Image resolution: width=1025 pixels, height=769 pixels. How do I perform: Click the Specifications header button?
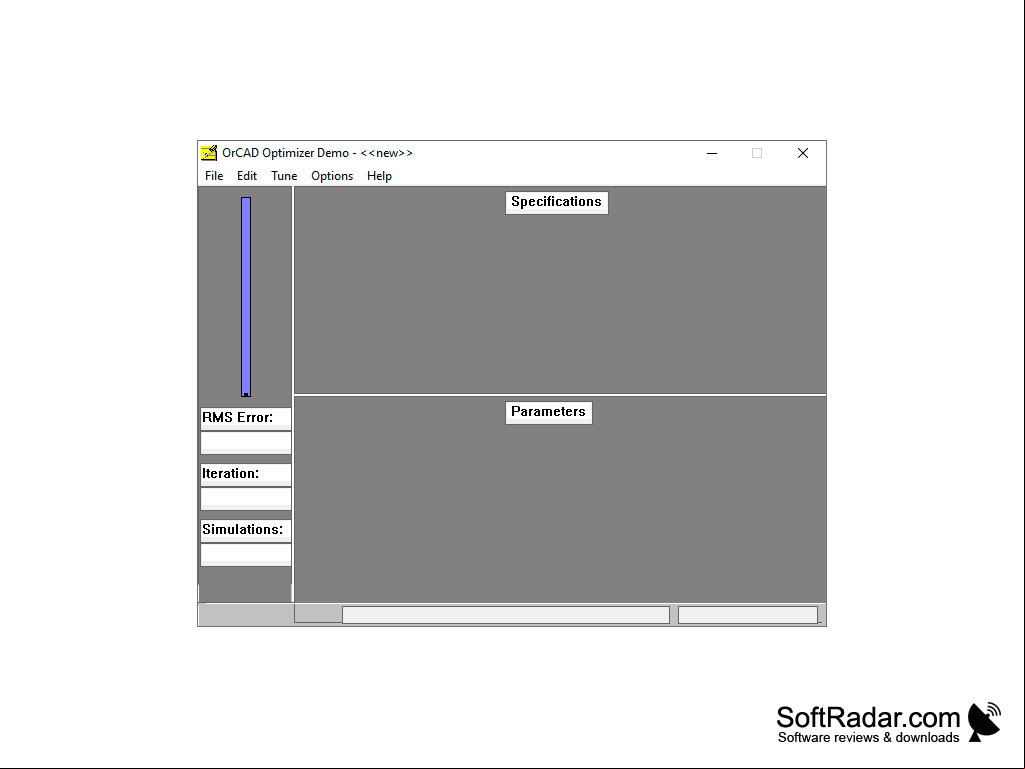(x=556, y=202)
